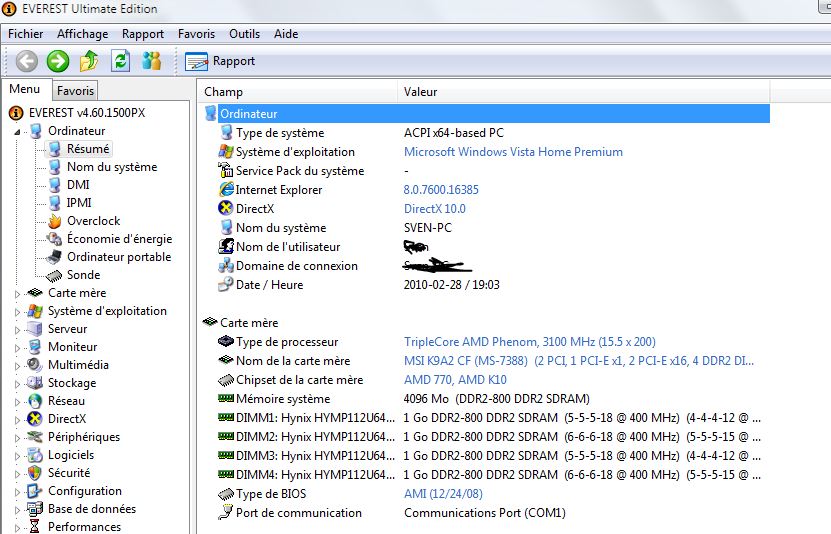Open the Aide menu
This screenshot has width=831, height=534.
286,34
